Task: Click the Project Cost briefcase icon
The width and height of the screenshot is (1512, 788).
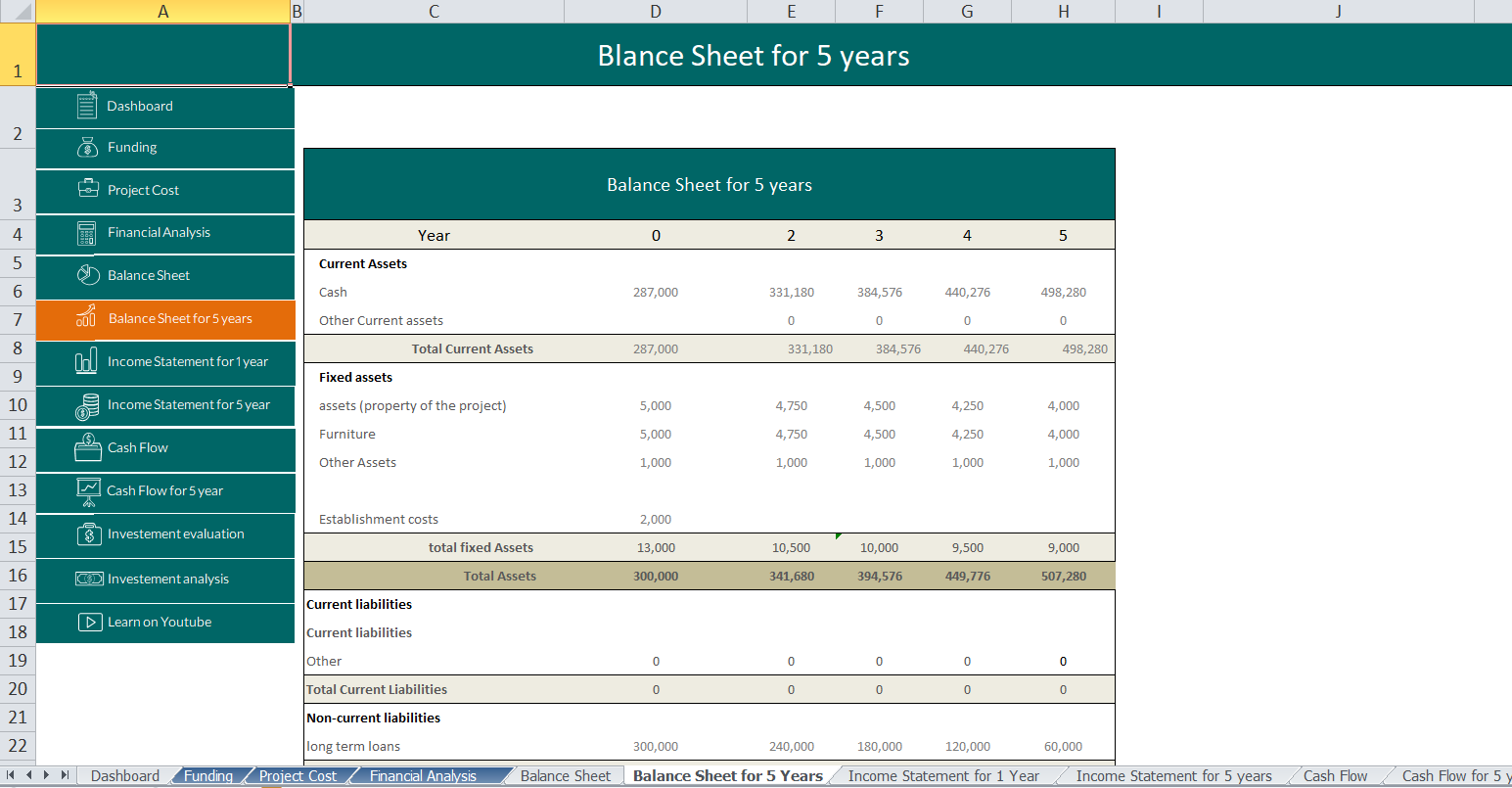Action: [88, 189]
